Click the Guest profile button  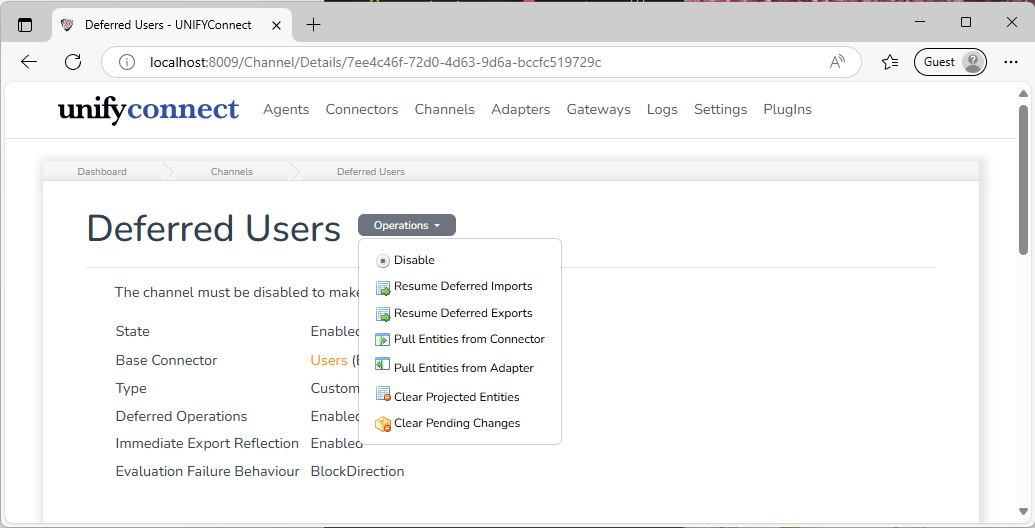coord(950,62)
